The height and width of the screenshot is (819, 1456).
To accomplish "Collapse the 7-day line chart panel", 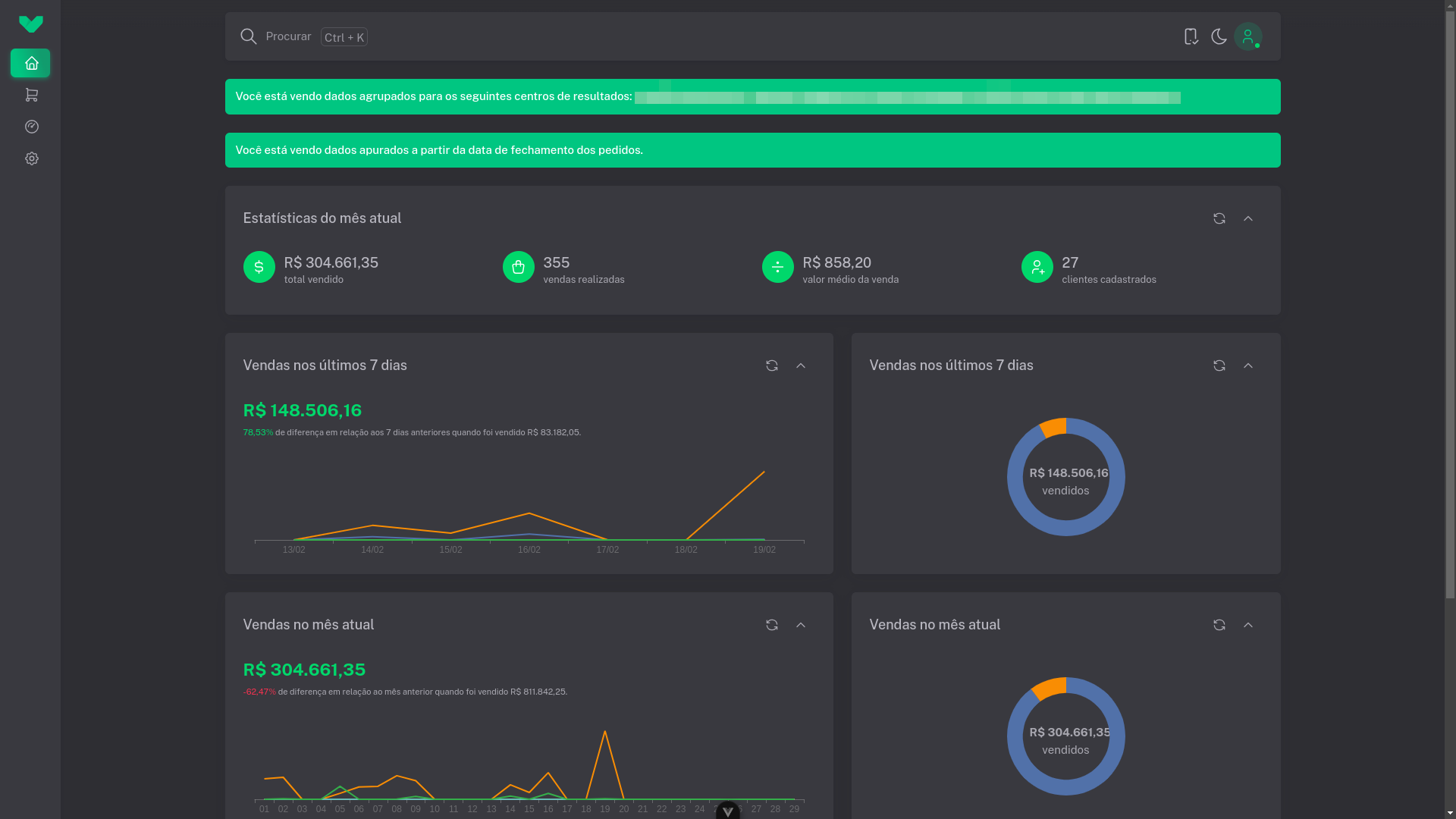I will click(x=800, y=366).
